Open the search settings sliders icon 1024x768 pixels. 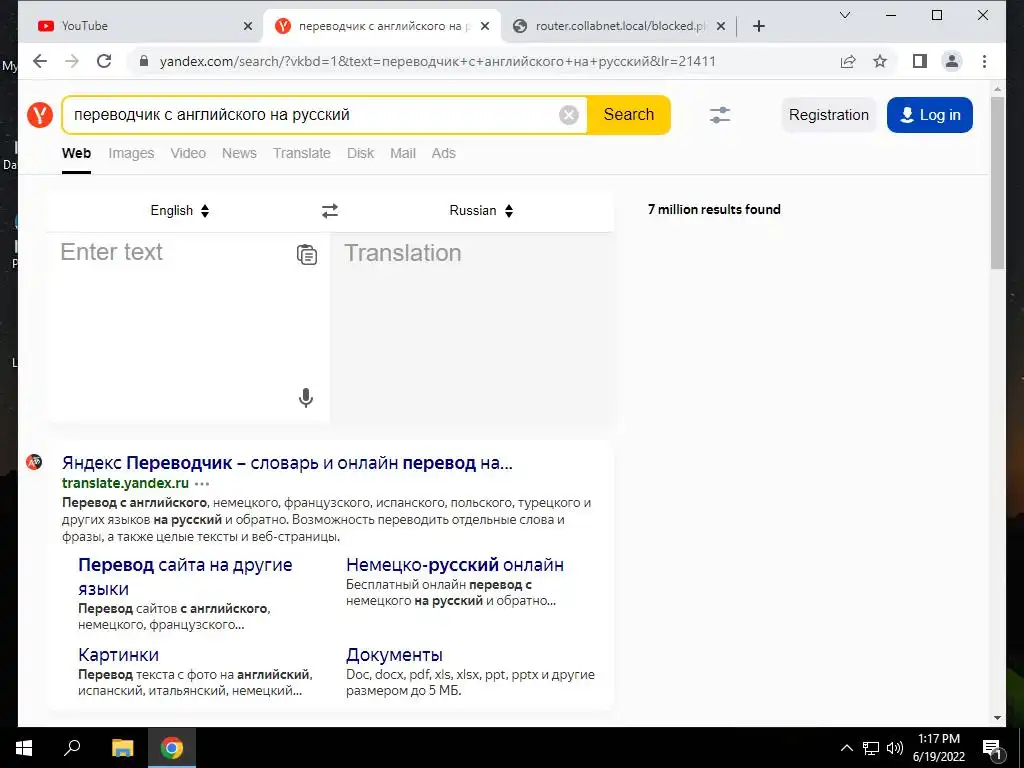[720, 115]
